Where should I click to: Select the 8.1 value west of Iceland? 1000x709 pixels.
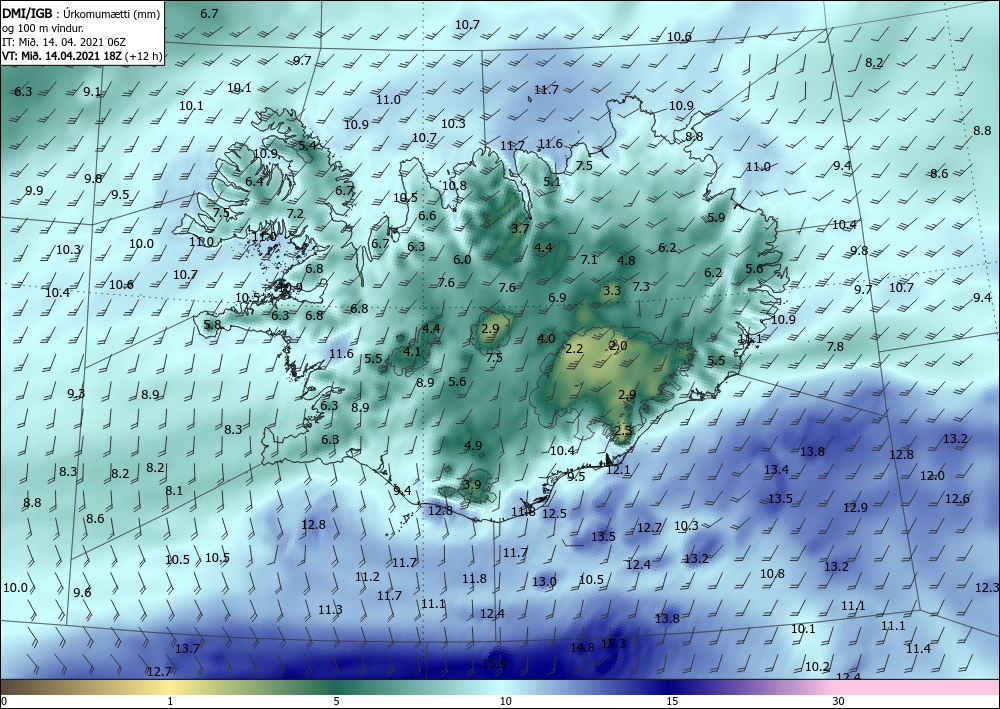pos(174,491)
